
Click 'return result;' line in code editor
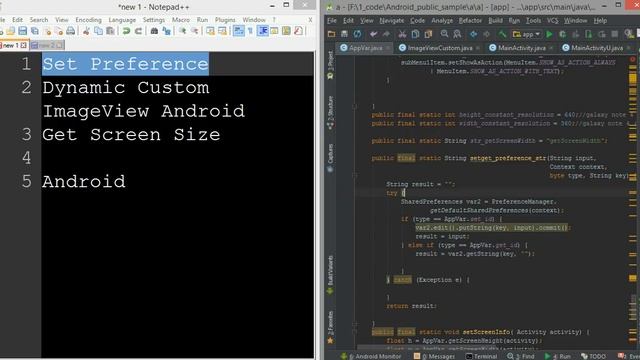click(411, 306)
